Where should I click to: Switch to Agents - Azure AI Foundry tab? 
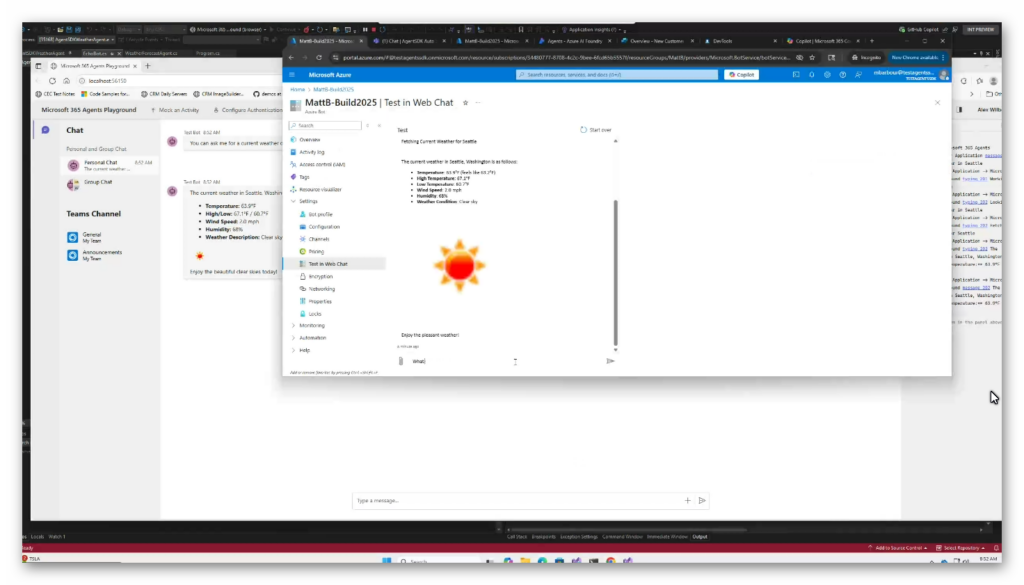(575, 40)
